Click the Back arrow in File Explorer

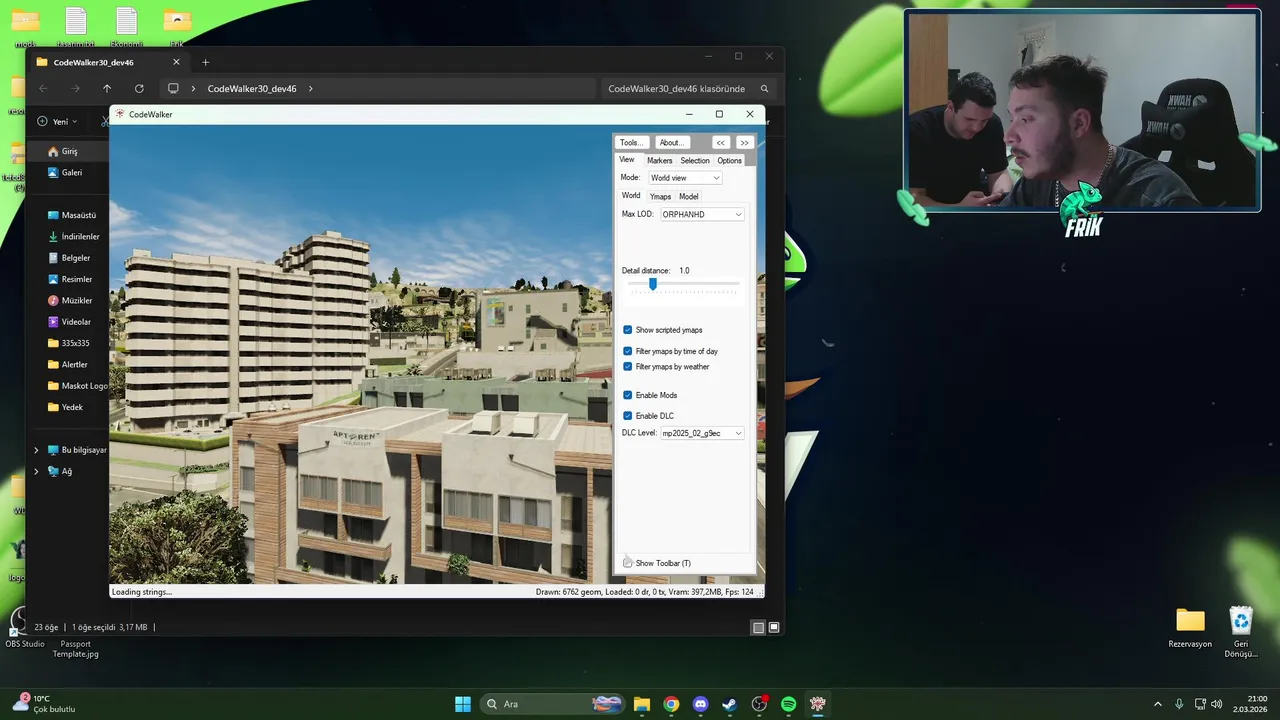point(43,88)
